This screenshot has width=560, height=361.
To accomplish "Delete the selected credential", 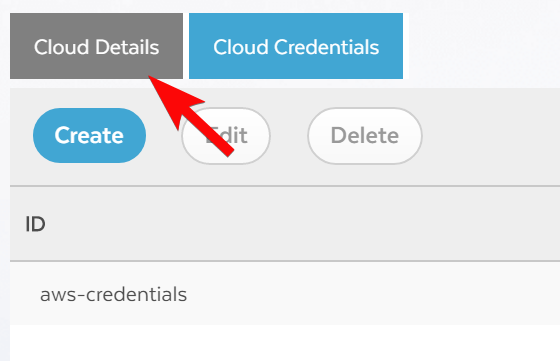I will [365, 136].
